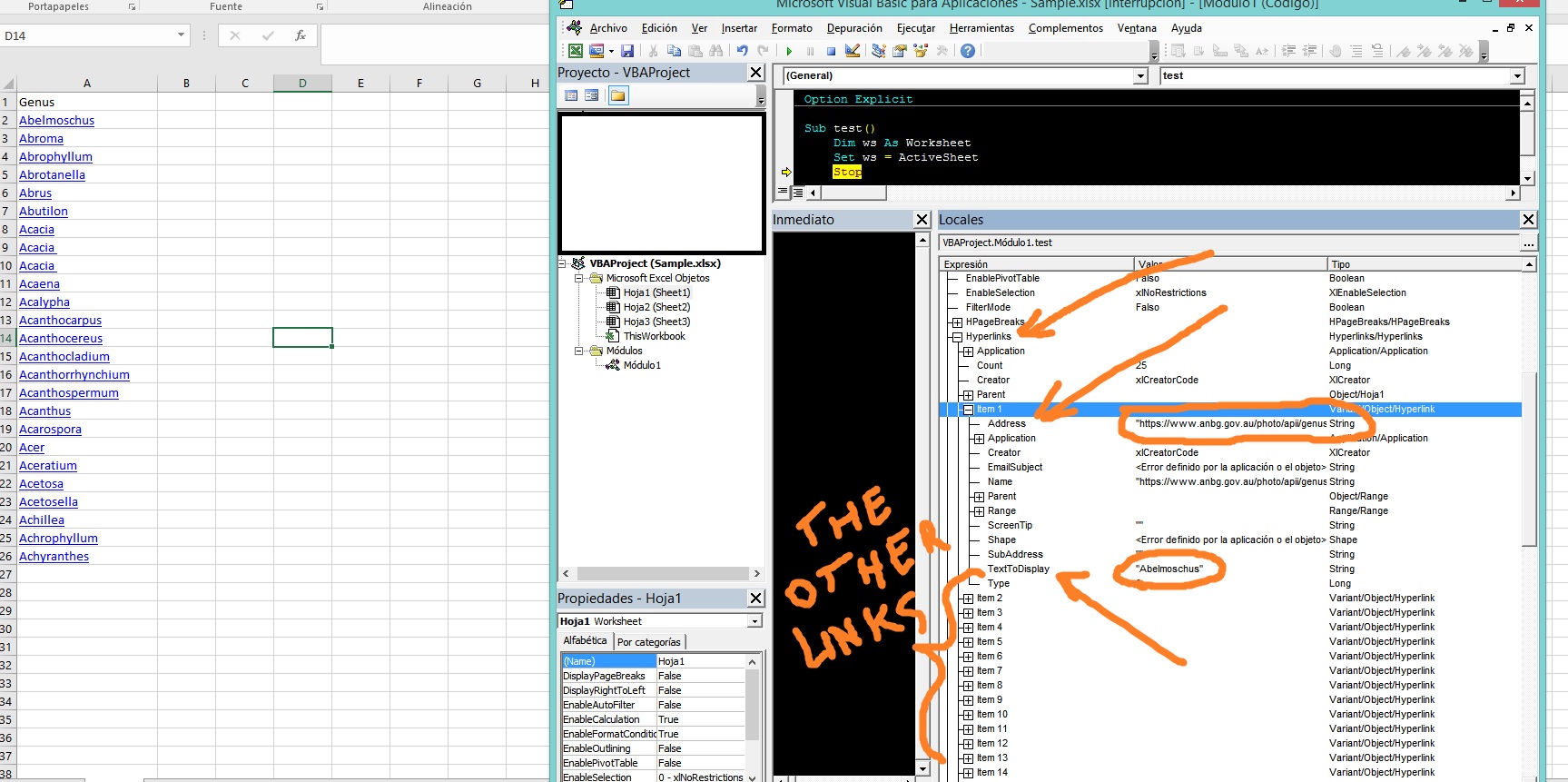
Task: Toggle Folders view in the Project panel
Action: tap(618, 95)
